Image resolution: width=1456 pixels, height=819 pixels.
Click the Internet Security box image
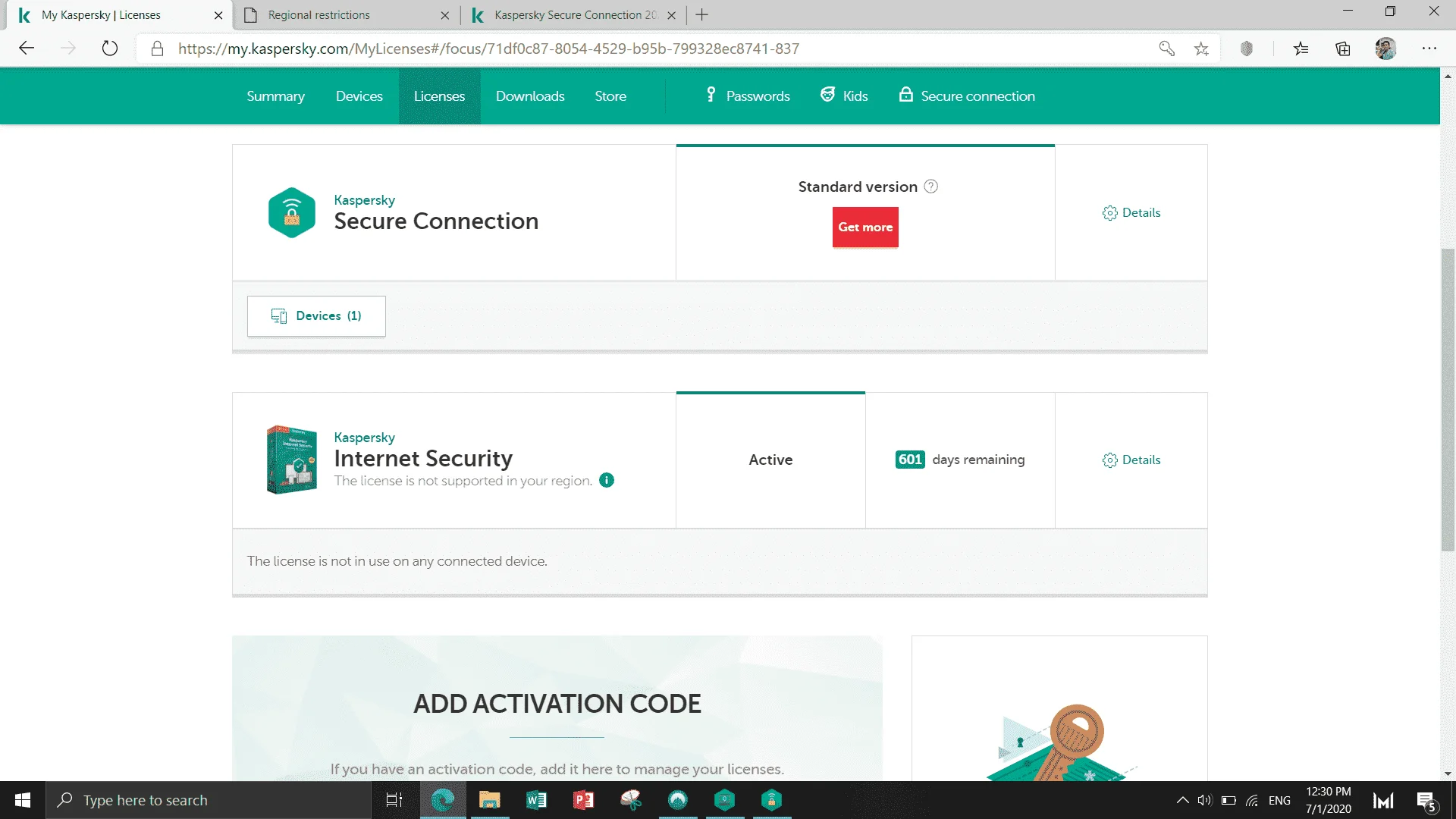(292, 460)
